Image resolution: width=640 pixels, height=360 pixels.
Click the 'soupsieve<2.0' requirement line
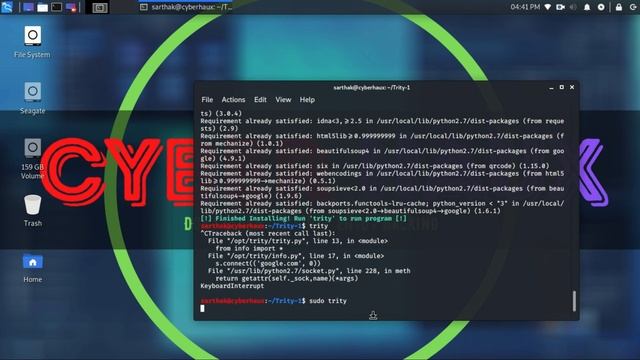click(x=382, y=192)
